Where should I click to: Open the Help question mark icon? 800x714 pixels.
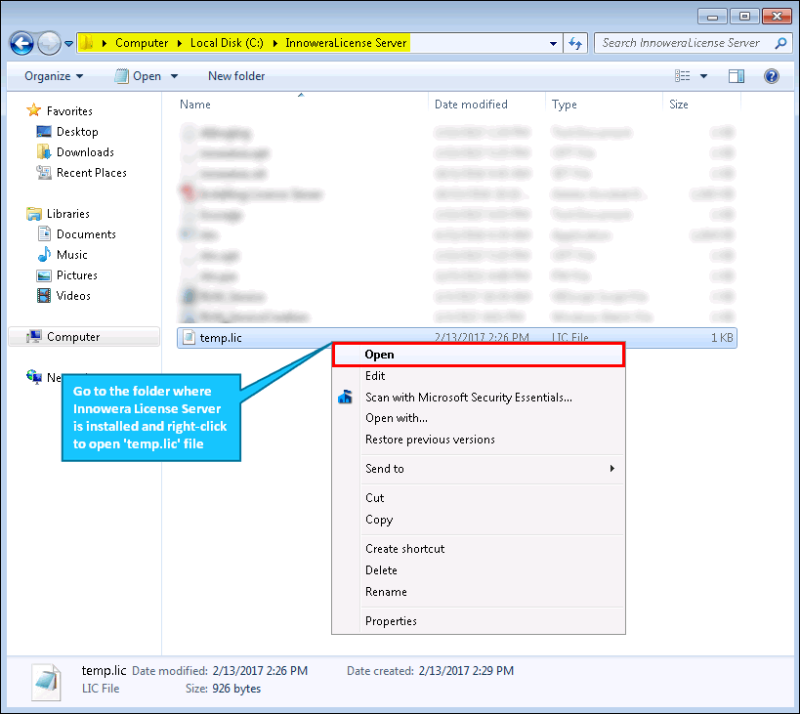[x=771, y=76]
